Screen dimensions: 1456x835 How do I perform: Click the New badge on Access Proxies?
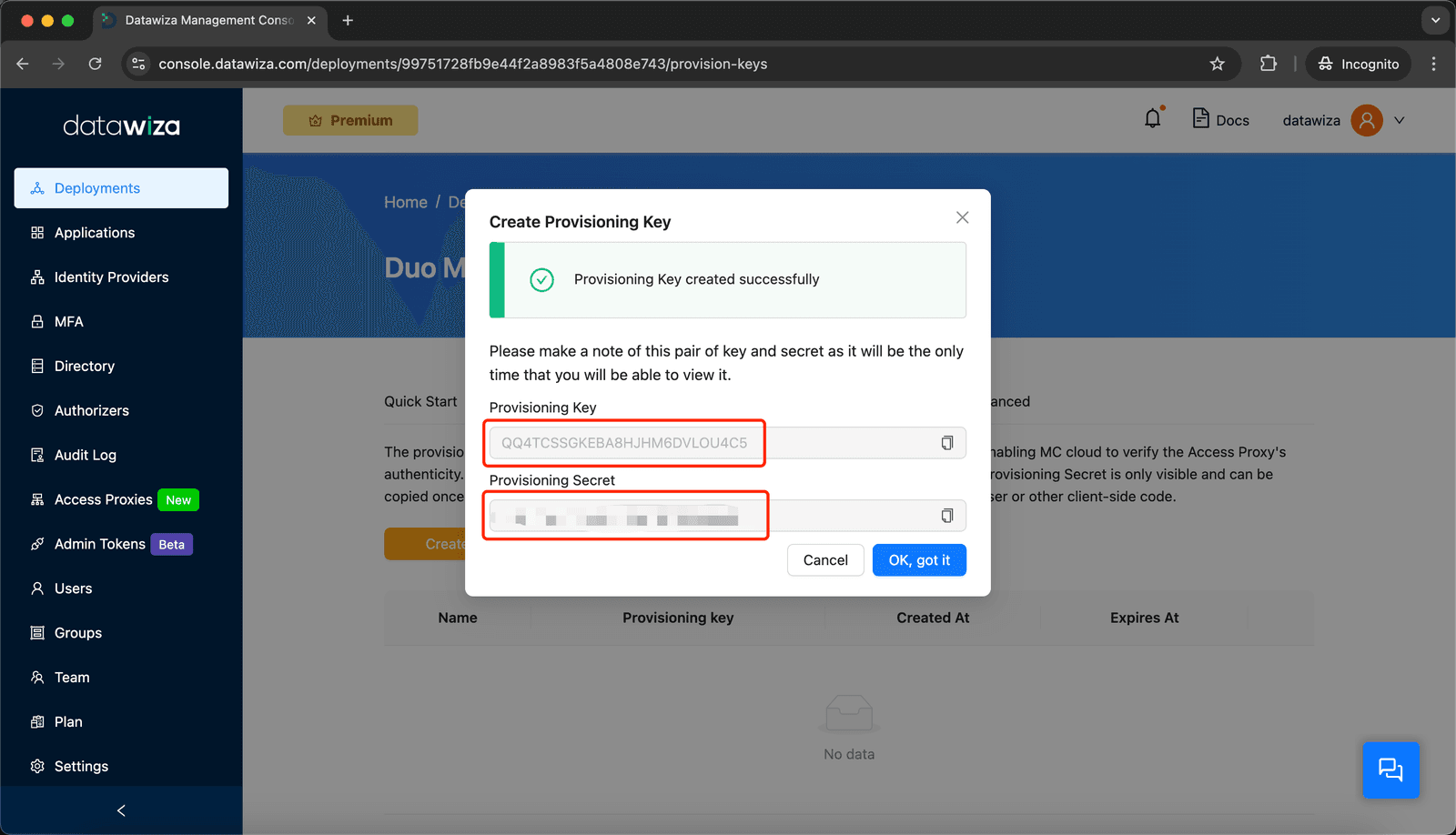178,500
